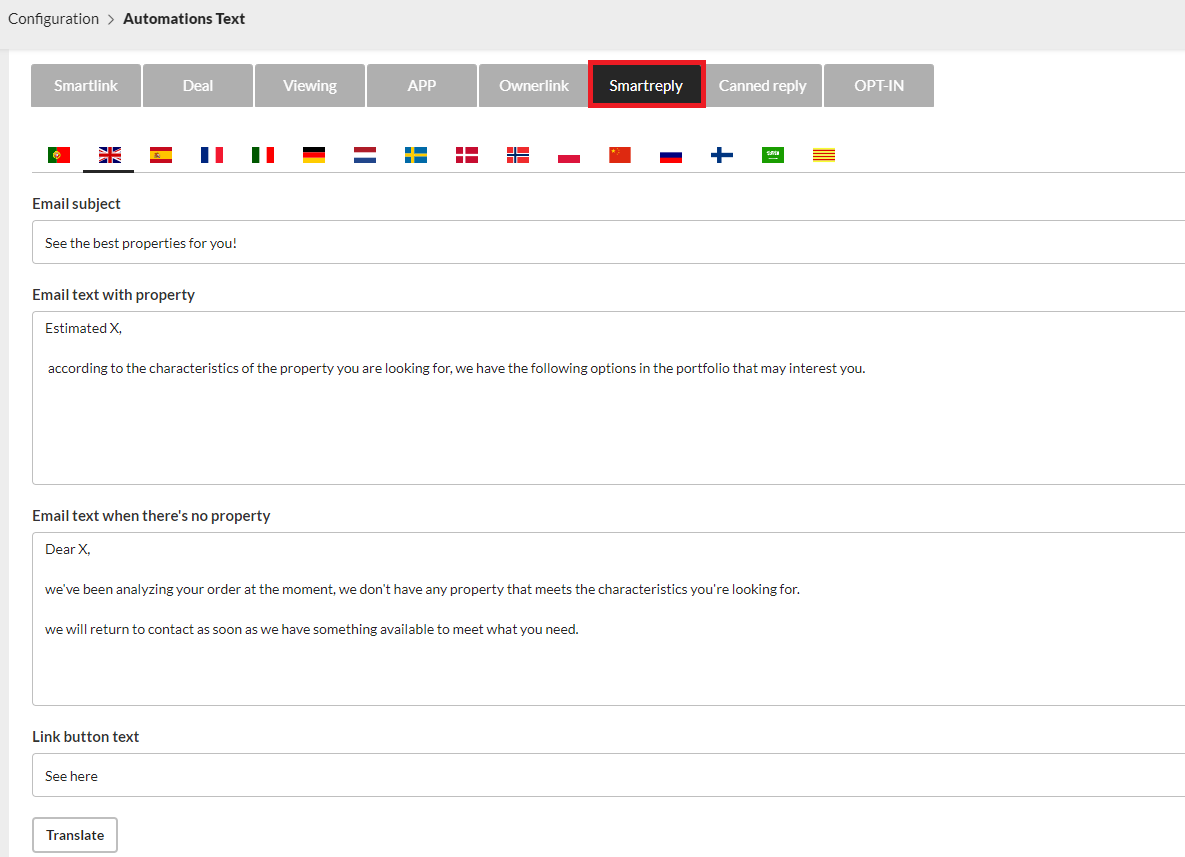Switch to the Canned reply tab
This screenshot has height=857, width=1185.
(762, 86)
